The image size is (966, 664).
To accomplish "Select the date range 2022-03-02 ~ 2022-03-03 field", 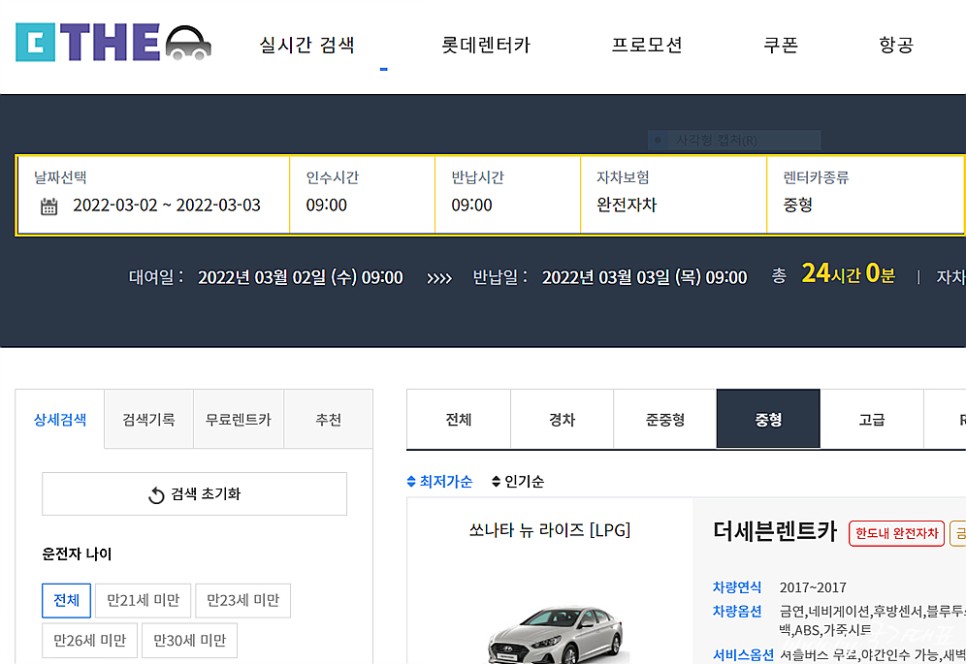I will pos(154,195).
